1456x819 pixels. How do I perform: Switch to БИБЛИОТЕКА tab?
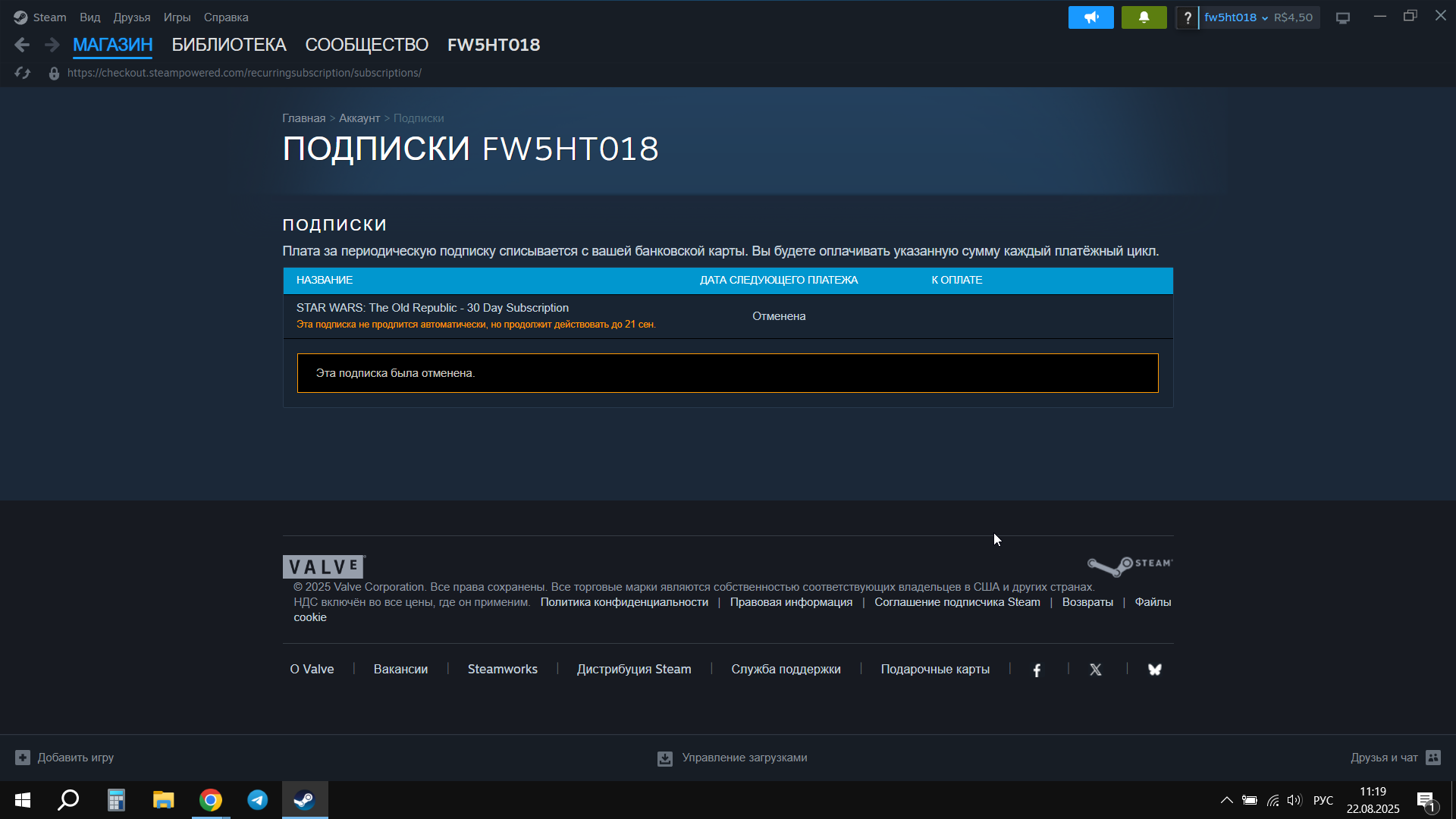coord(229,45)
